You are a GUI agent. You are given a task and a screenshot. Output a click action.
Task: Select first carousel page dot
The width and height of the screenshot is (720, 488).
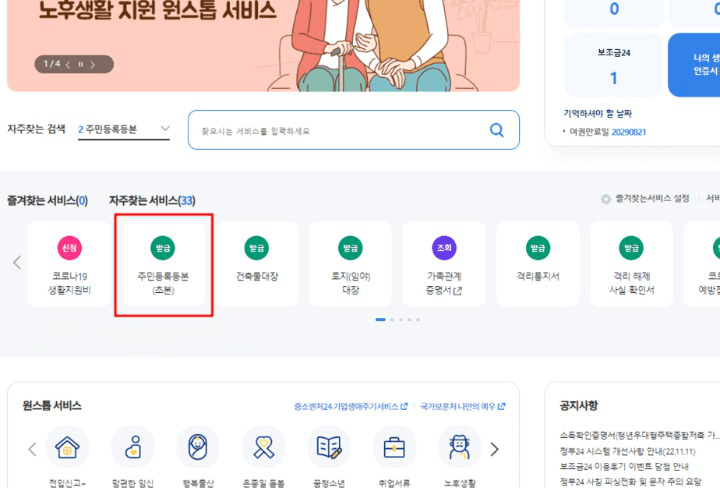tap(380, 320)
